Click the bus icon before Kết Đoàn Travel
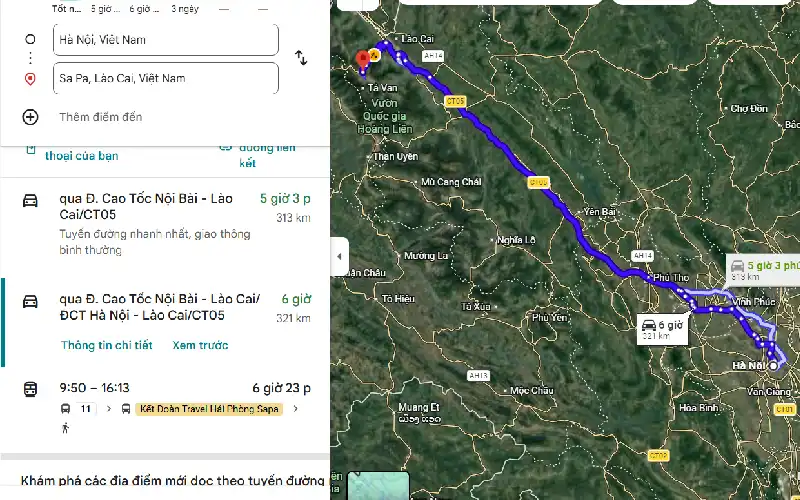This screenshot has width=800, height=500. (126, 409)
